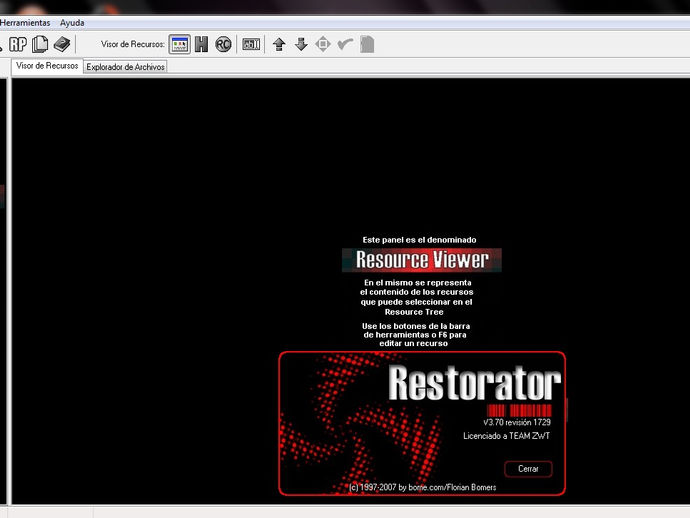Switch to Explorador de Archivos tab
Image resolution: width=690 pixels, height=518 pixels.
click(x=125, y=67)
